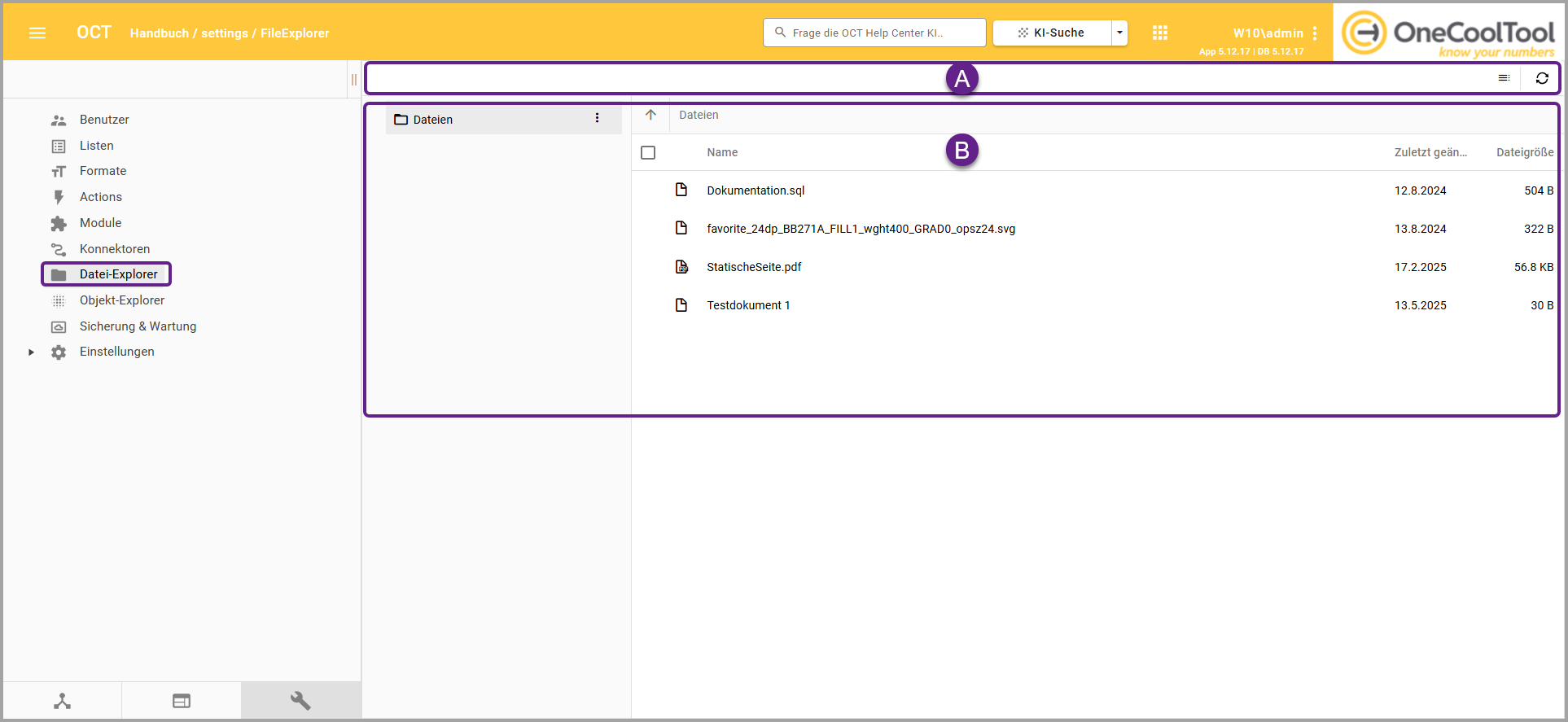Select the Dateien folder in tree
Screen dimensions: 1568x722
(x=433, y=120)
